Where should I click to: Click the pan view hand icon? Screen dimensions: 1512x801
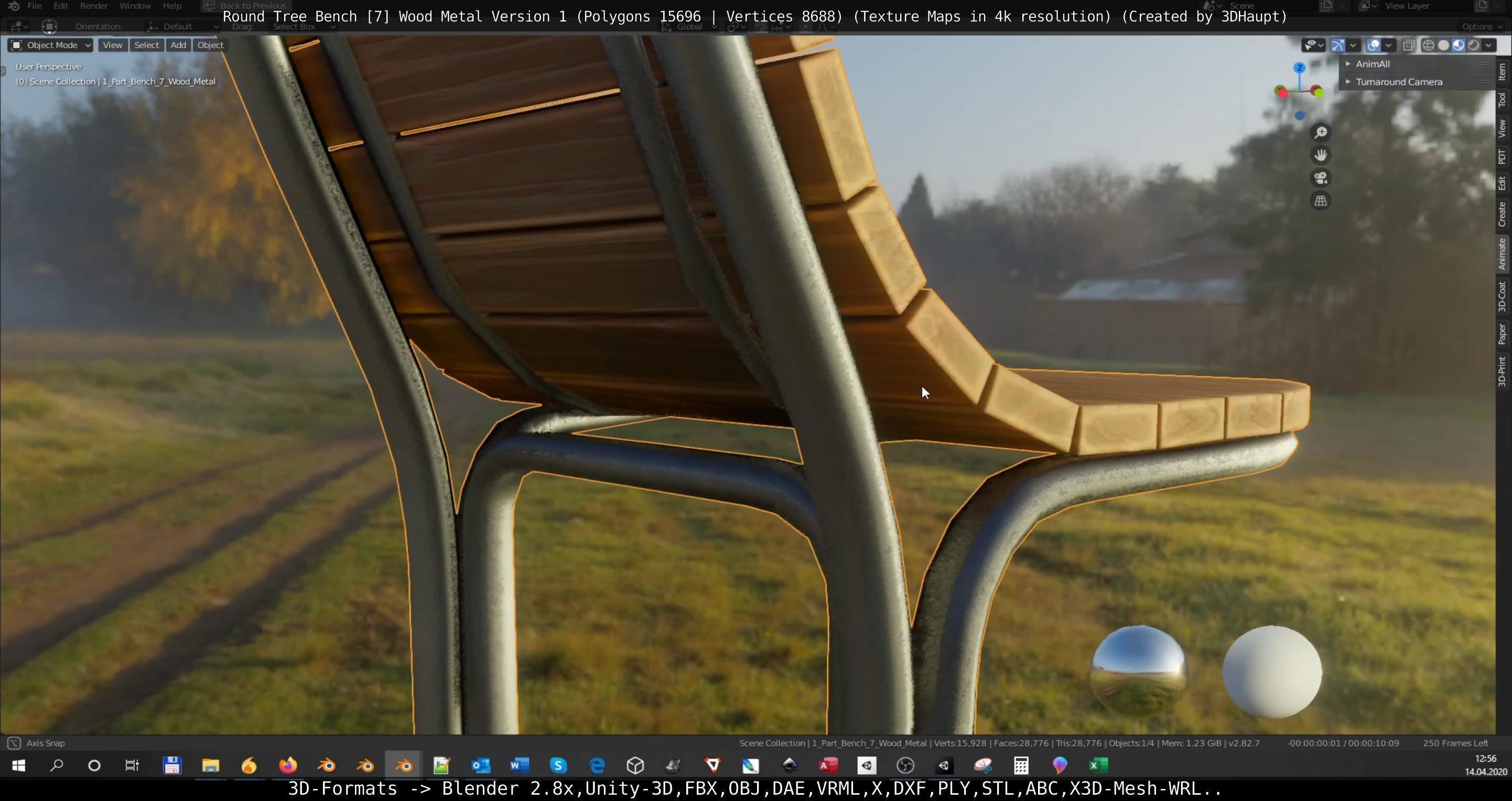pyautogui.click(x=1321, y=156)
